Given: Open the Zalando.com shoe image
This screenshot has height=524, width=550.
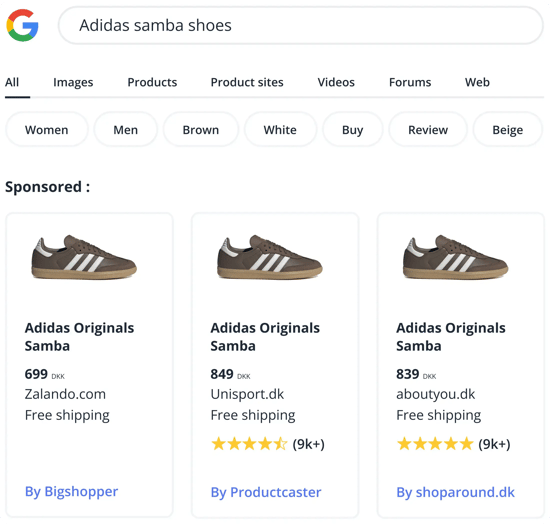Looking at the screenshot, I should [x=84, y=257].
